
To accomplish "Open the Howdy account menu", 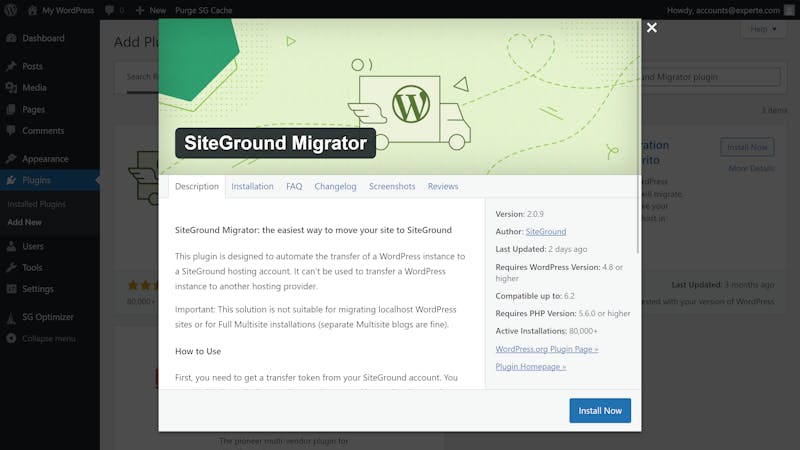I will coord(723,10).
